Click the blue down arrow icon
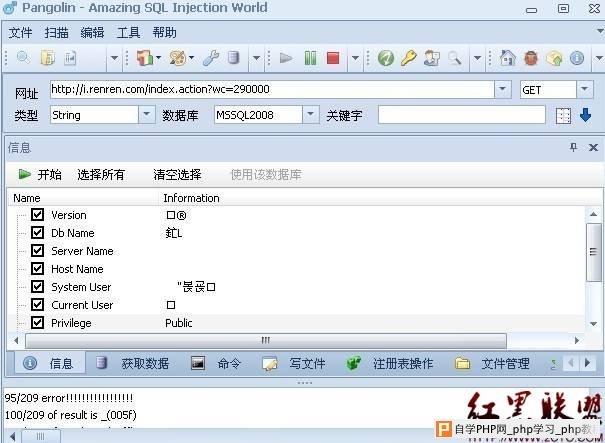This screenshot has height=443, width=605. pyautogui.click(x=585, y=115)
